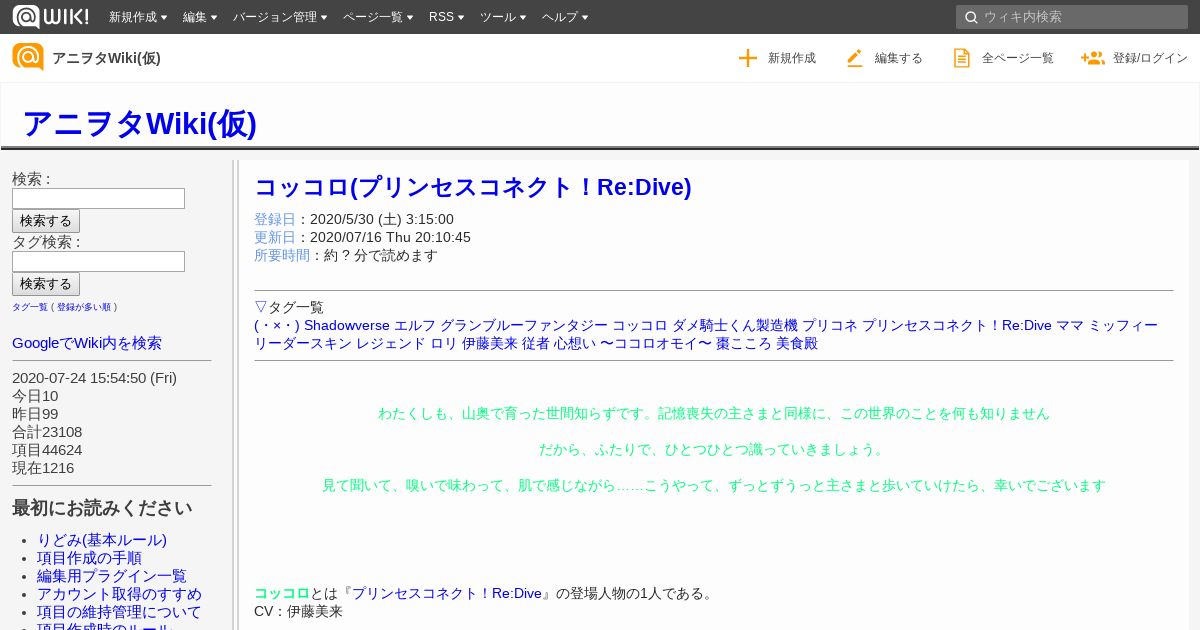Click the orange @ site logo icon
This screenshot has height=630, width=1200.
(28, 57)
